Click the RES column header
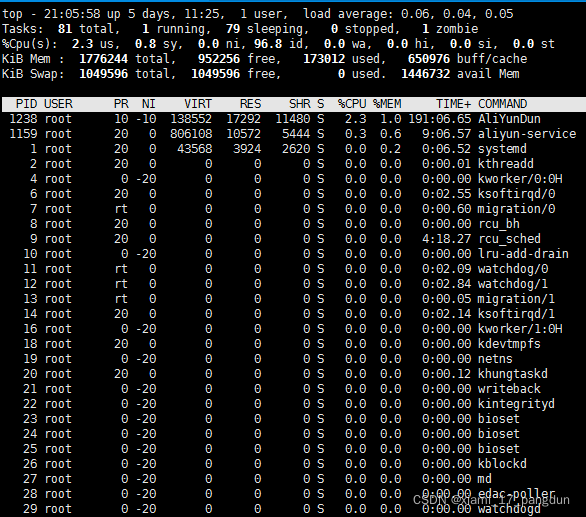This screenshot has height=517, width=586. click(250, 104)
